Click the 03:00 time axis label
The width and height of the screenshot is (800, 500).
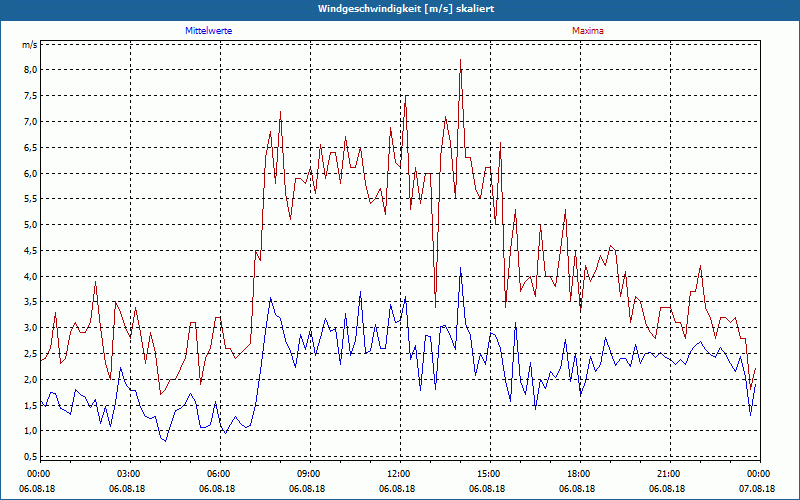(x=131, y=474)
